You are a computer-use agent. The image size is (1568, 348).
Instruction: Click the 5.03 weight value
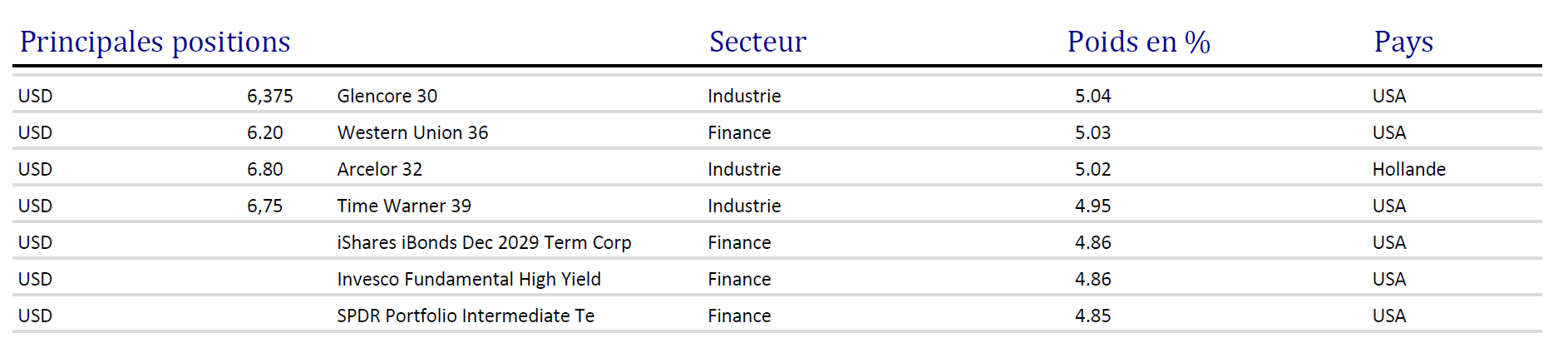coord(1093,132)
